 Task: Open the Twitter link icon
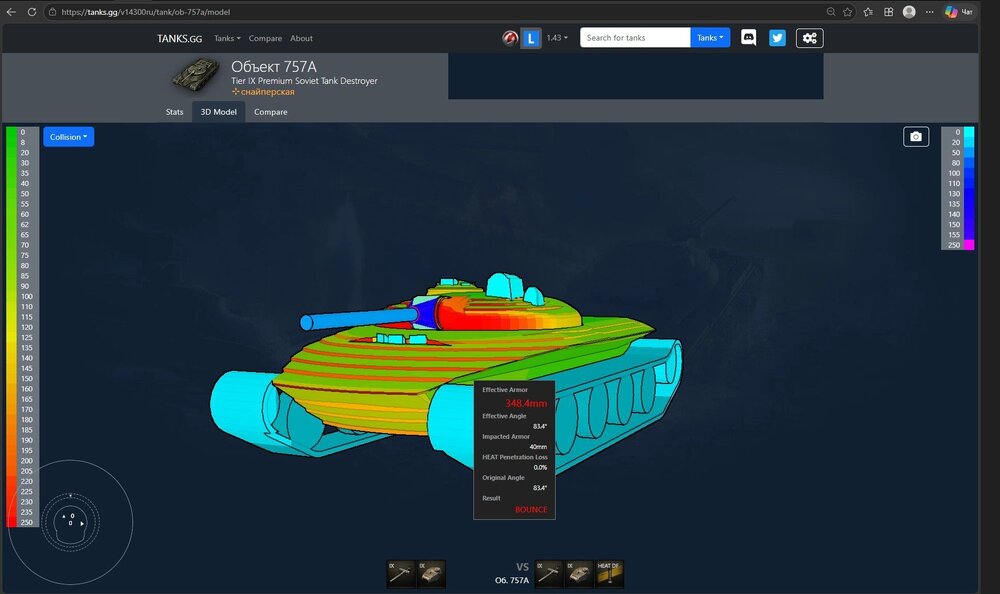pyautogui.click(x=777, y=38)
